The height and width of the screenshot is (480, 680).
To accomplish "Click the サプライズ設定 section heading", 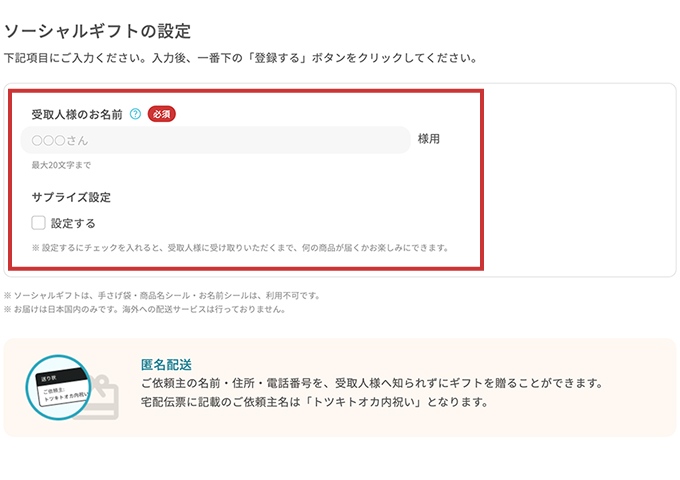I will (x=71, y=197).
